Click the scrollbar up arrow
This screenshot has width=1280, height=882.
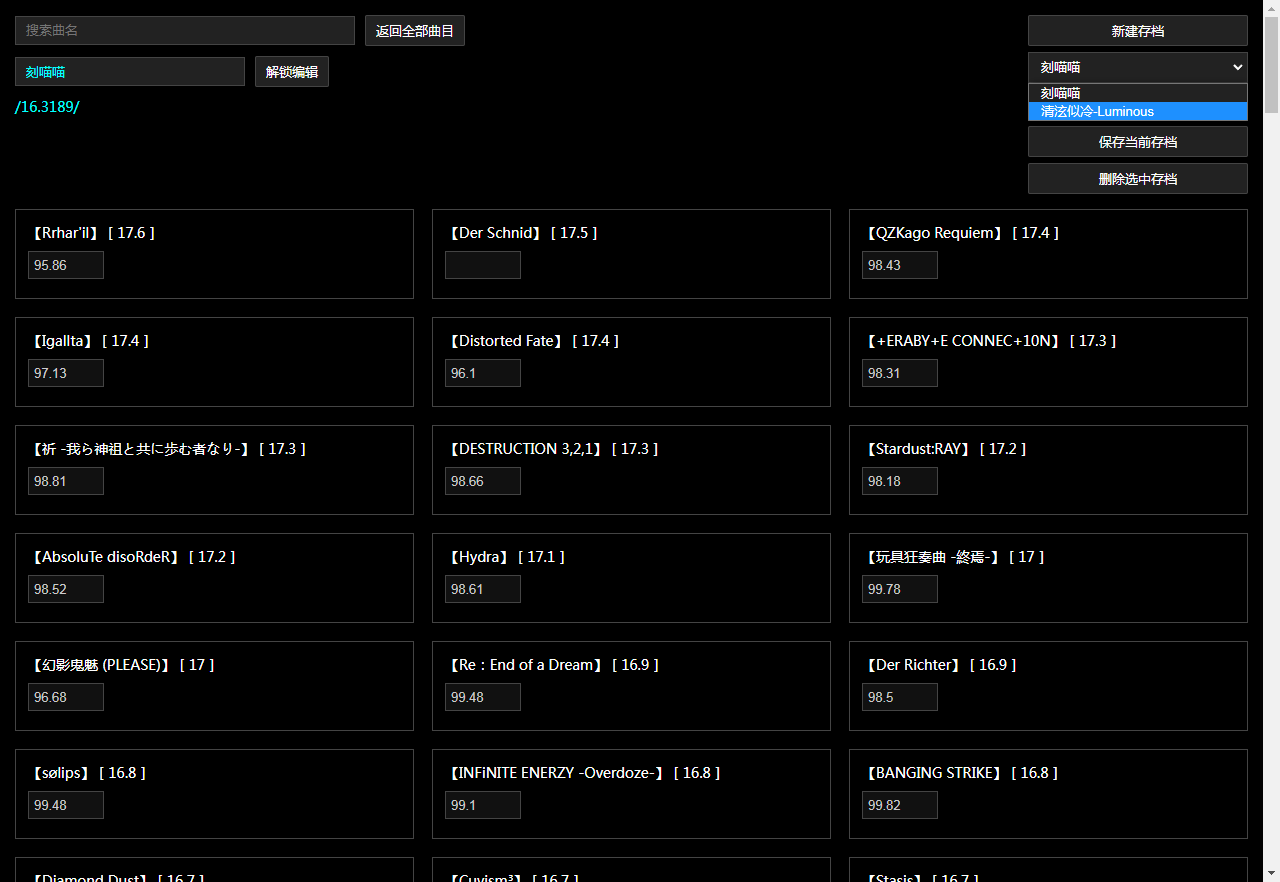point(1271,8)
